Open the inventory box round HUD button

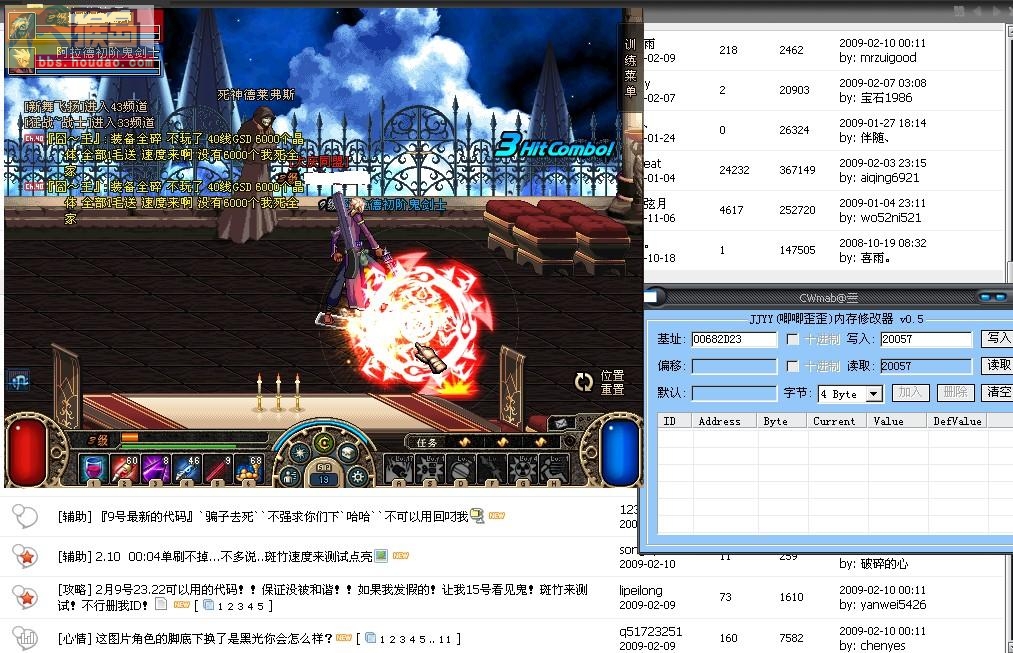348,452
